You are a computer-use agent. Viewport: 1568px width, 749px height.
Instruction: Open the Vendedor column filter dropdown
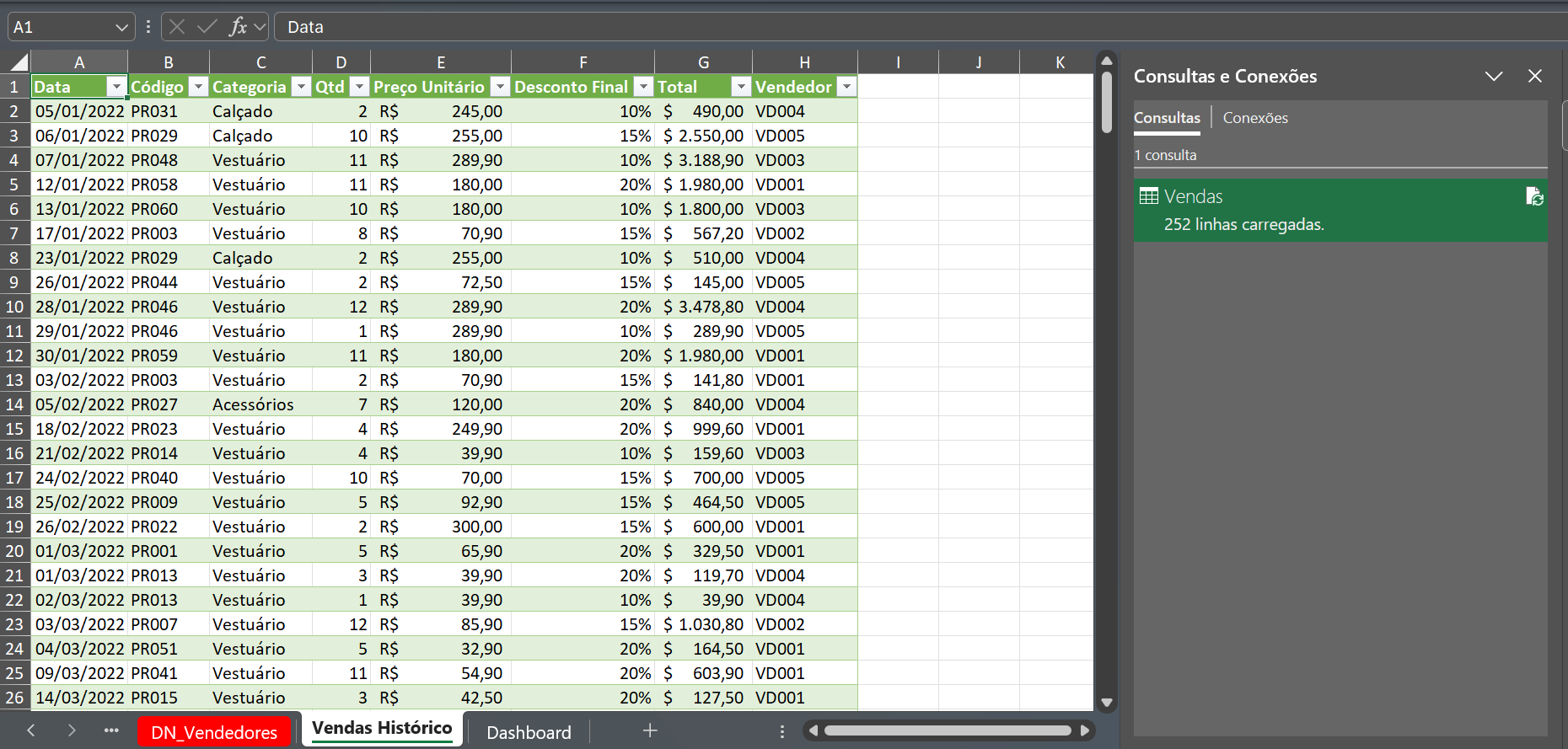click(846, 87)
